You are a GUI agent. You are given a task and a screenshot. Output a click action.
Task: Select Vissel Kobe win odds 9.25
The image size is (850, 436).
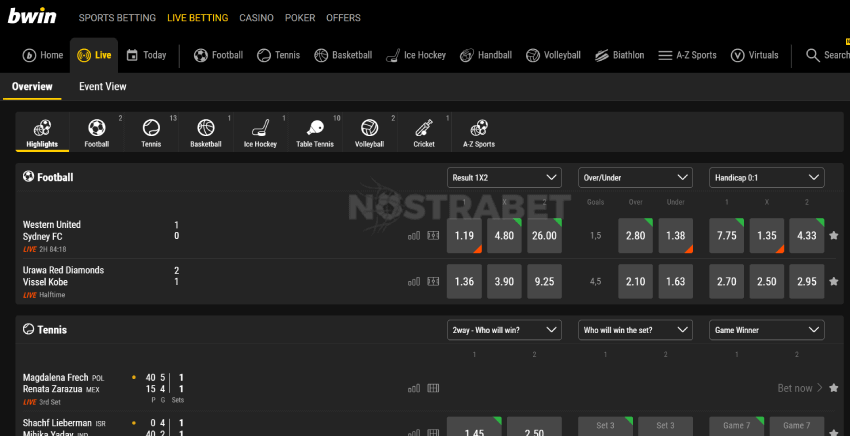(544, 281)
